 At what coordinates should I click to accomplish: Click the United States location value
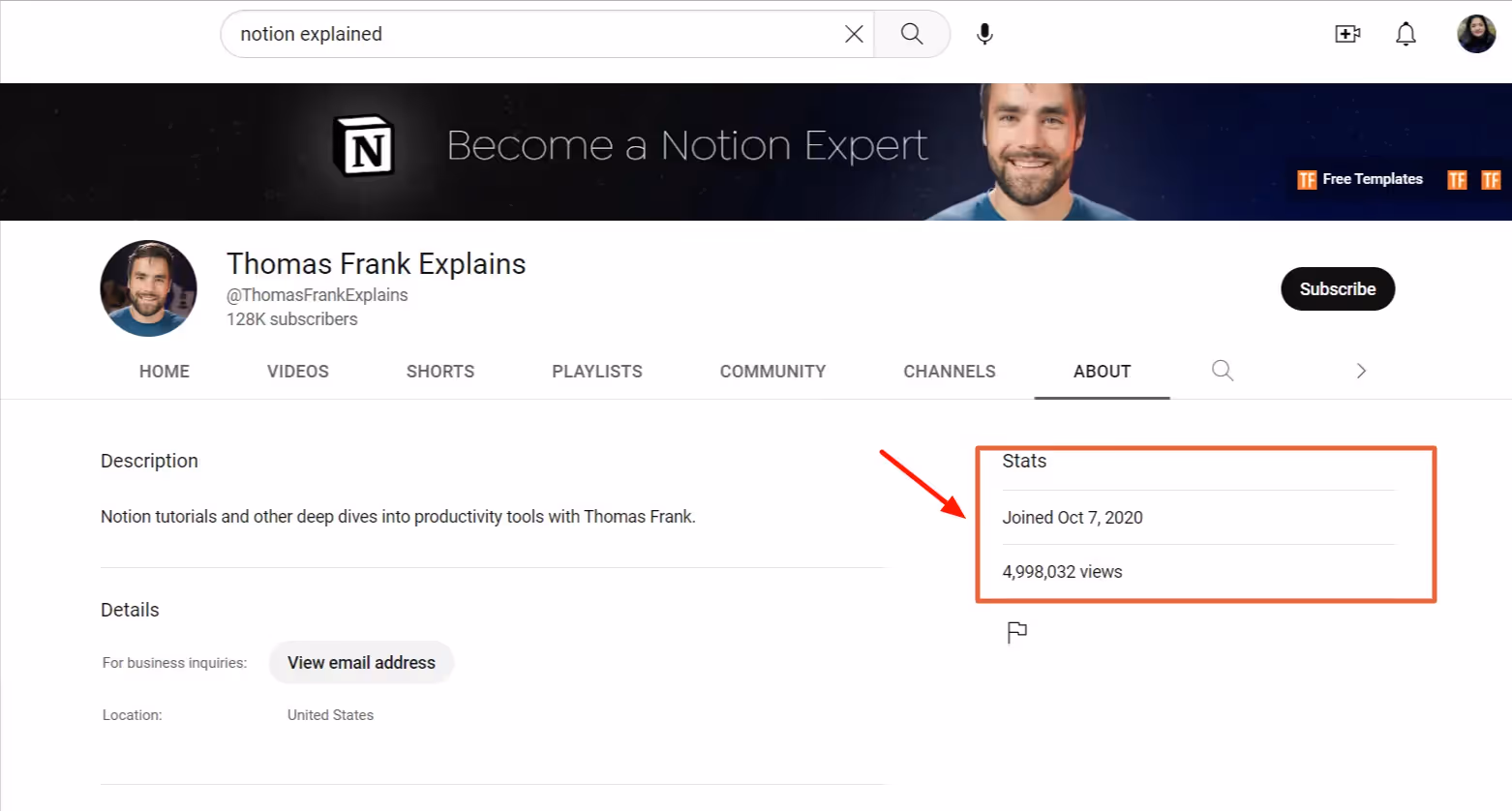[330, 715]
